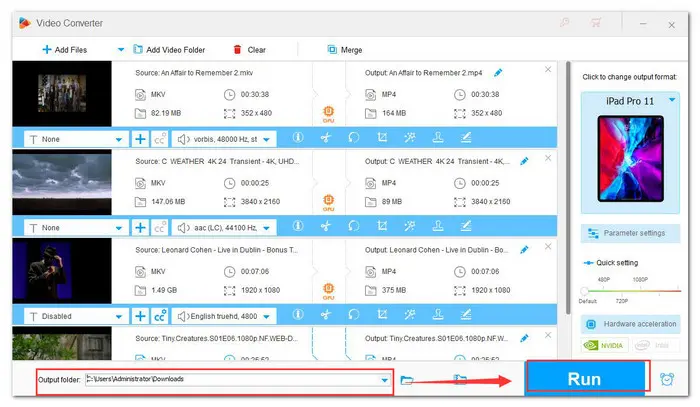Edit output name of Leonard Cohen video

pyautogui.click(x=524, y=250)
